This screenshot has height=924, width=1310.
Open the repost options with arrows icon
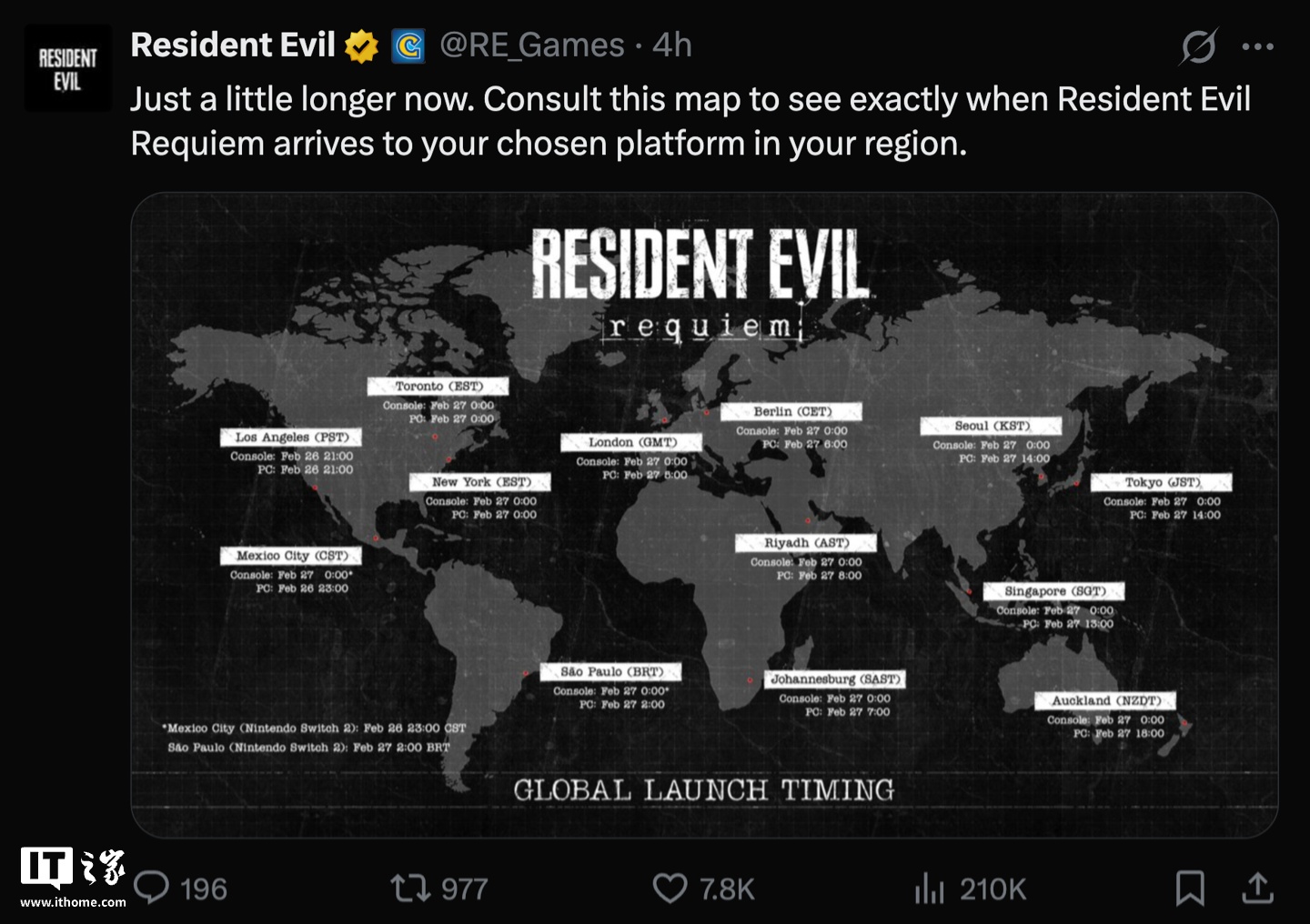coord(409,888)
